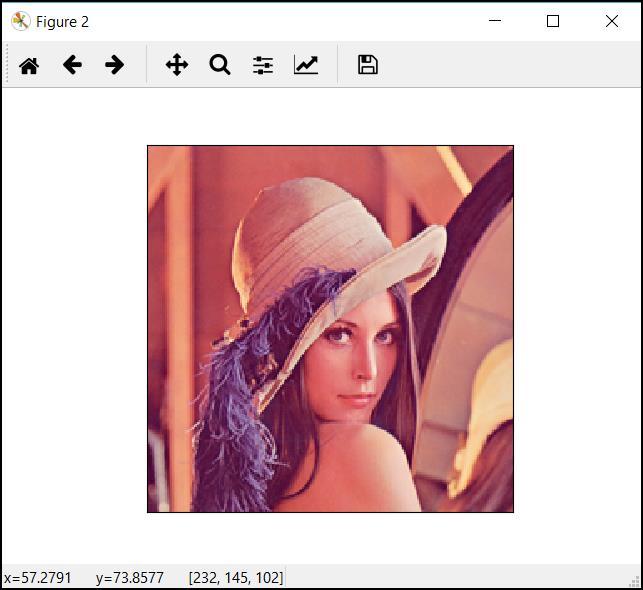Screen dimensions: 643x590
Task: Reset the view with the Home icon
Action: [x=29, y=65]
